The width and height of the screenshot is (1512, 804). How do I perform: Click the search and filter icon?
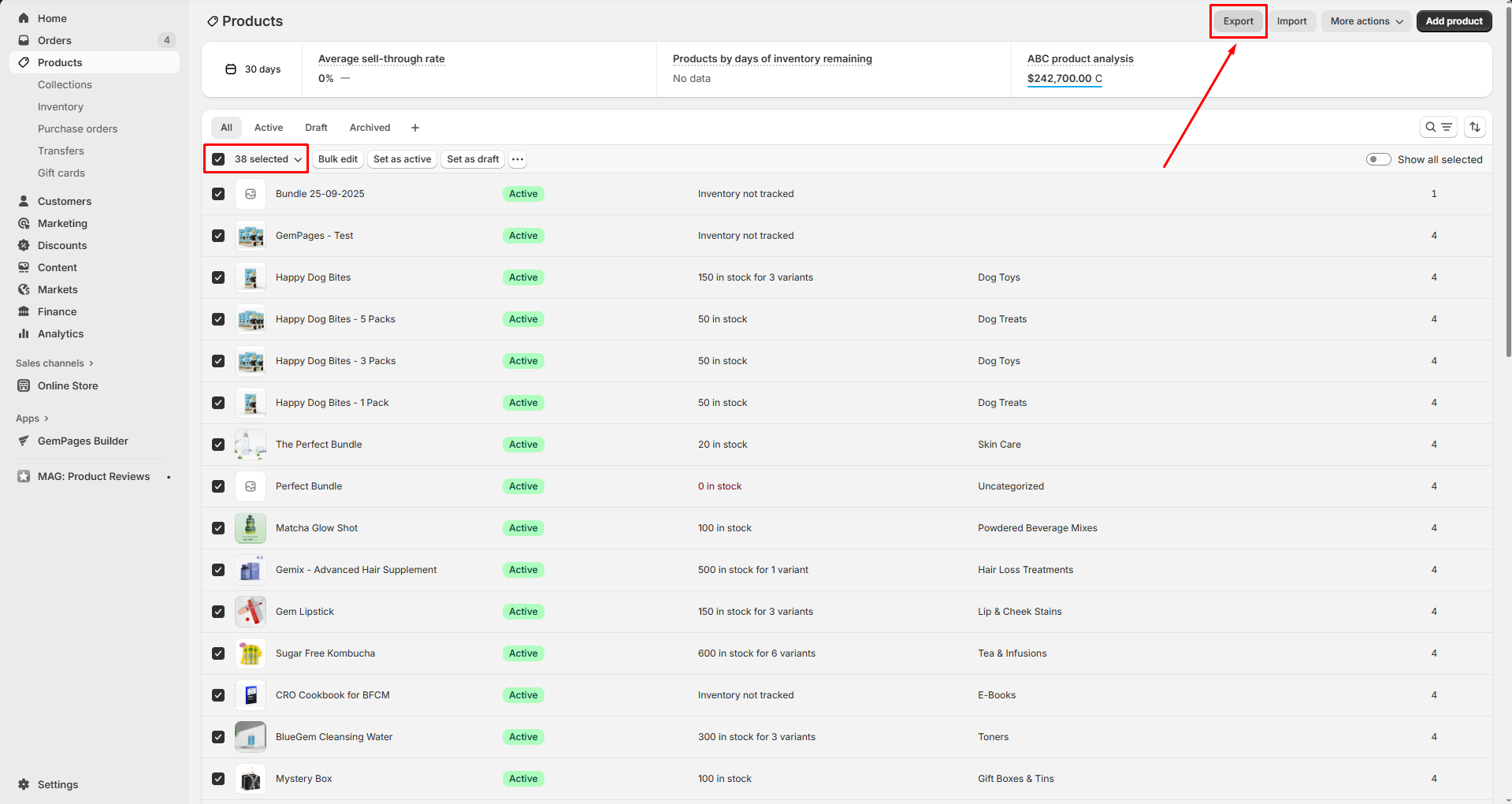coord(1438,127)
